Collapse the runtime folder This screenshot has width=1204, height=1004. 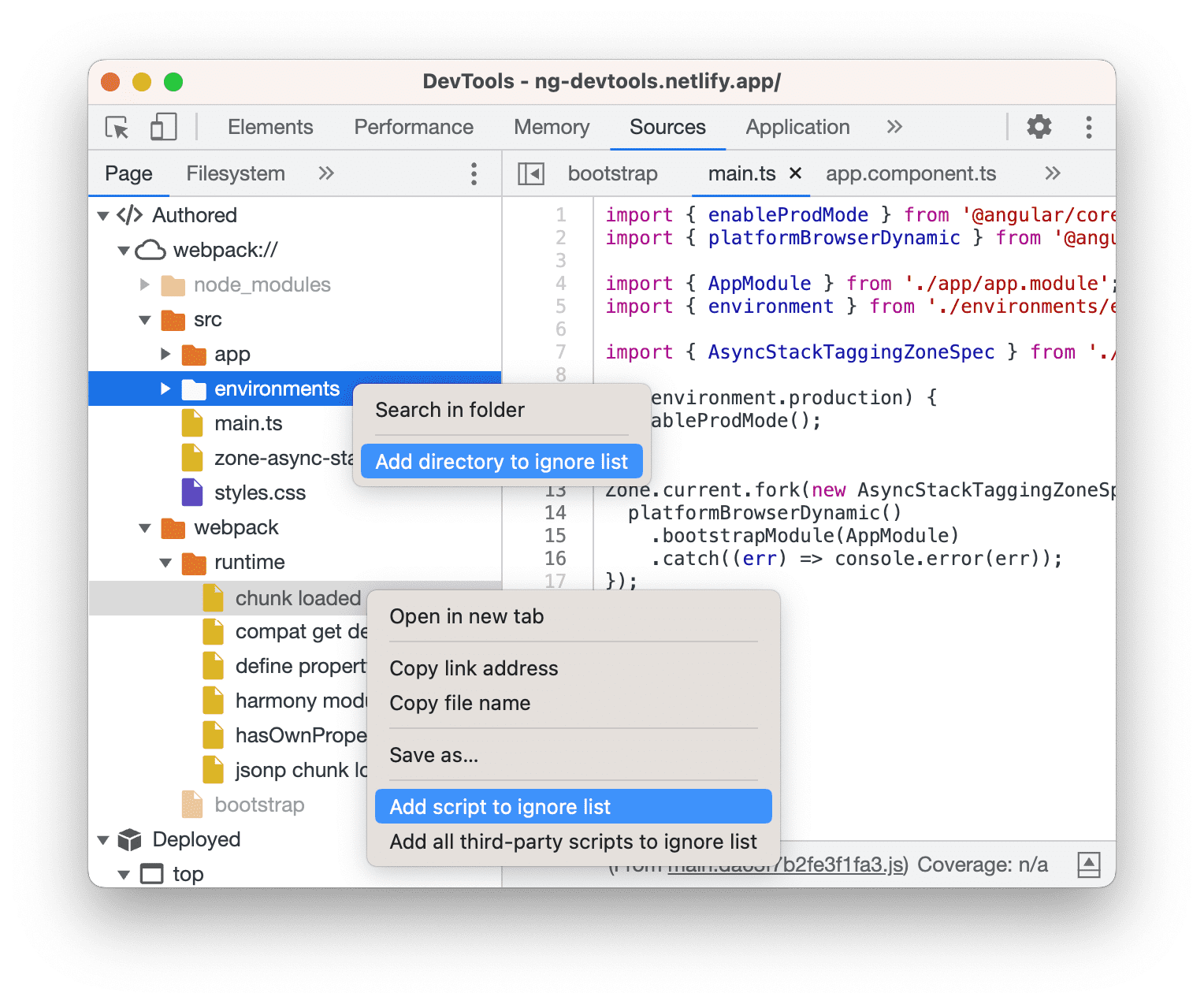(x=165, y=563)
